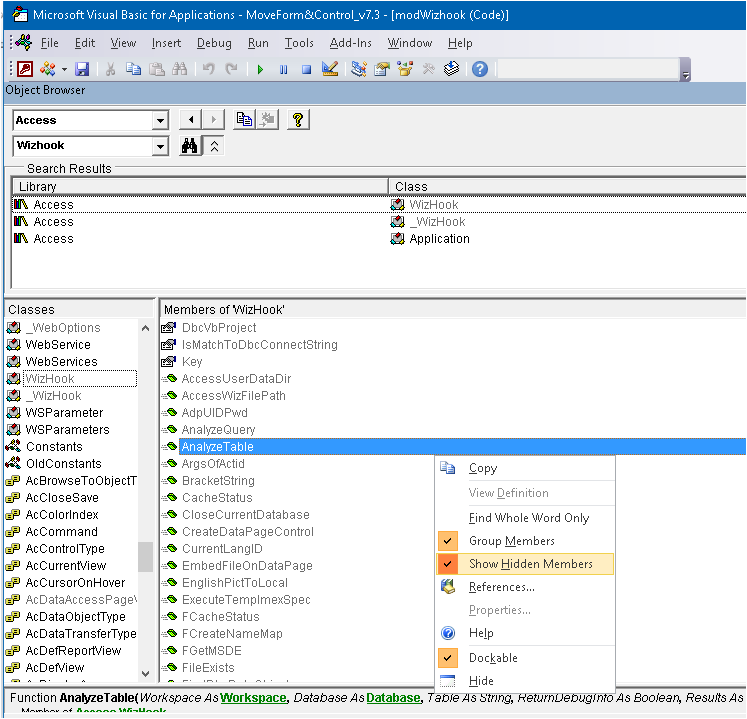
Task: Toggle the Group Members option off
Action: tap(511, 541)
